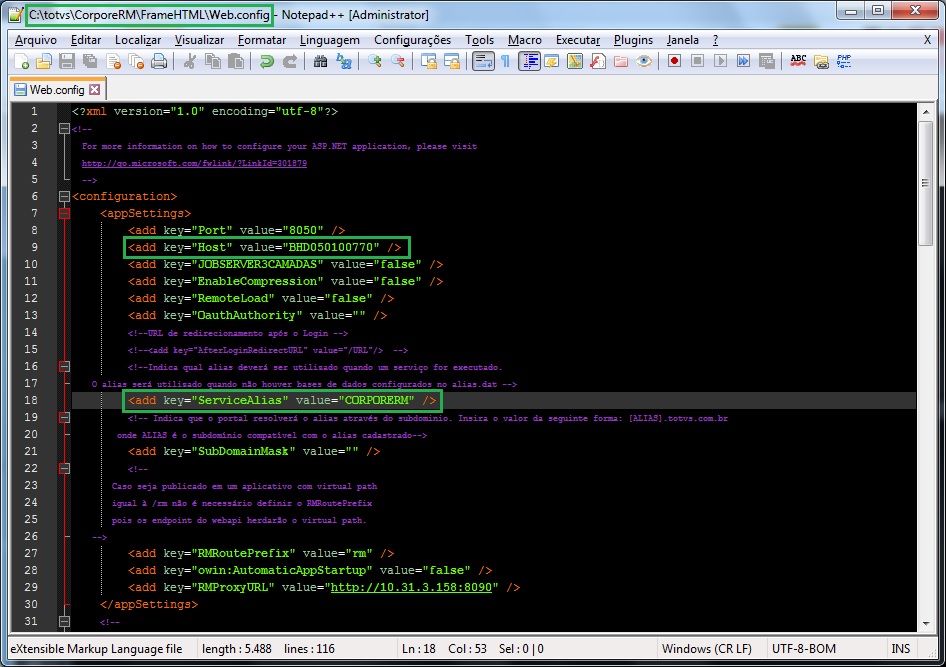Open Find with the binoculars icon

(320, 61)
